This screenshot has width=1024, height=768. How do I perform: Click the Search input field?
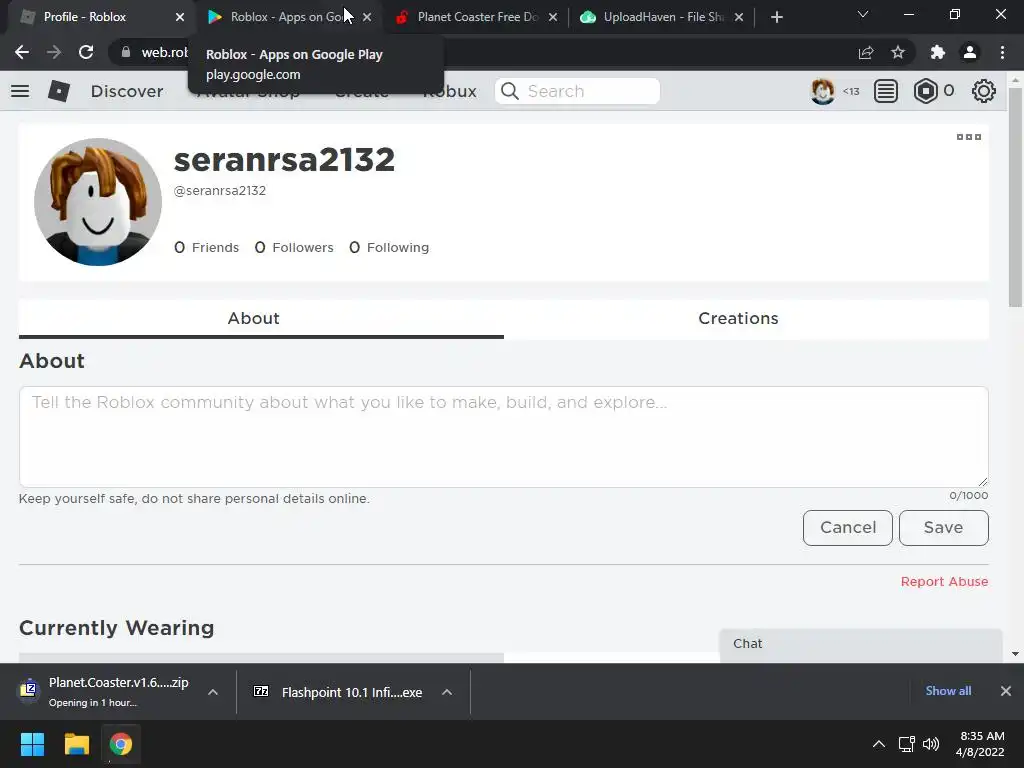click(578, 91)
